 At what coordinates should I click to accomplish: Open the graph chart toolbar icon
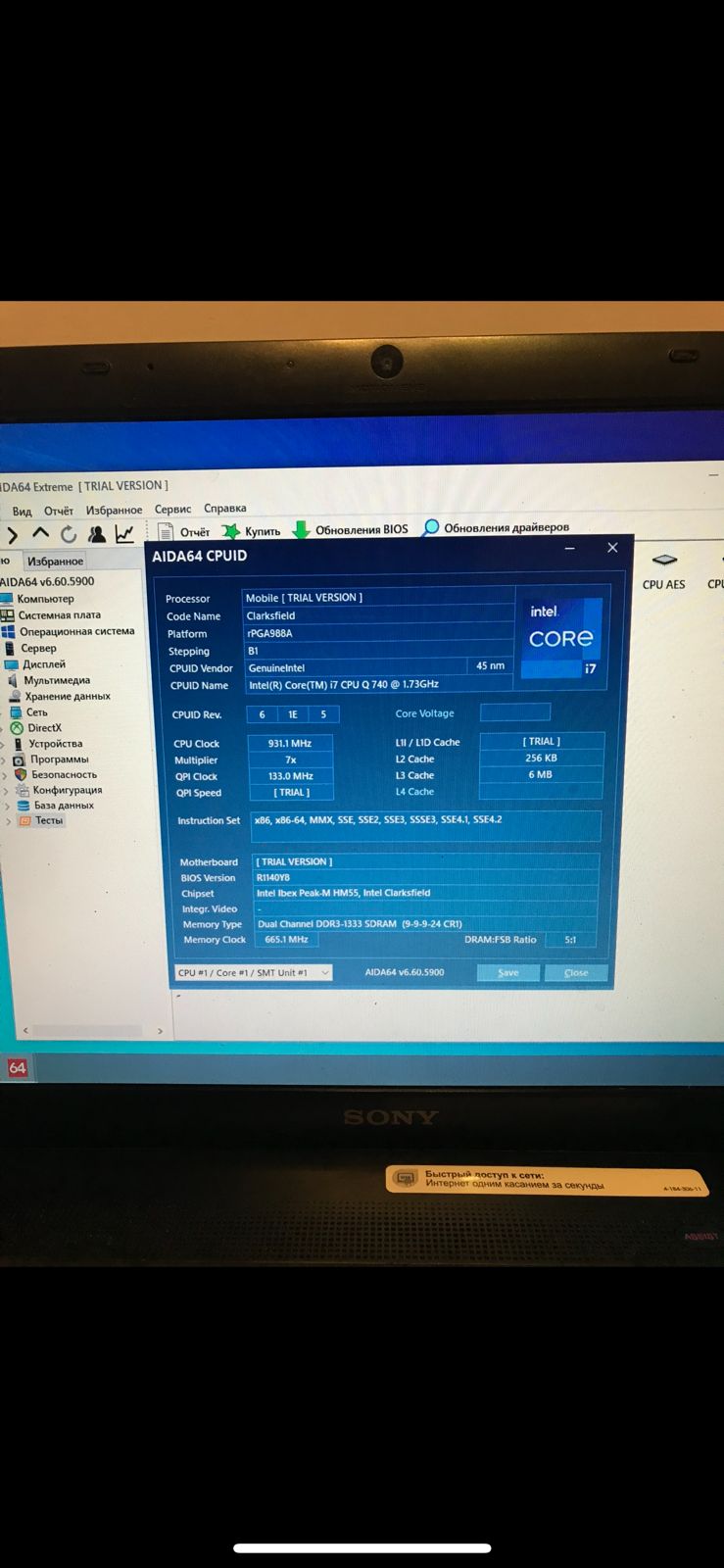124,533
